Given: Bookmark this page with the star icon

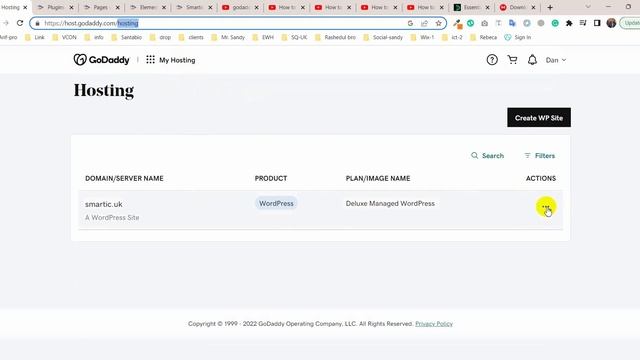Looking at the screenshot, I should coord(438,23).
